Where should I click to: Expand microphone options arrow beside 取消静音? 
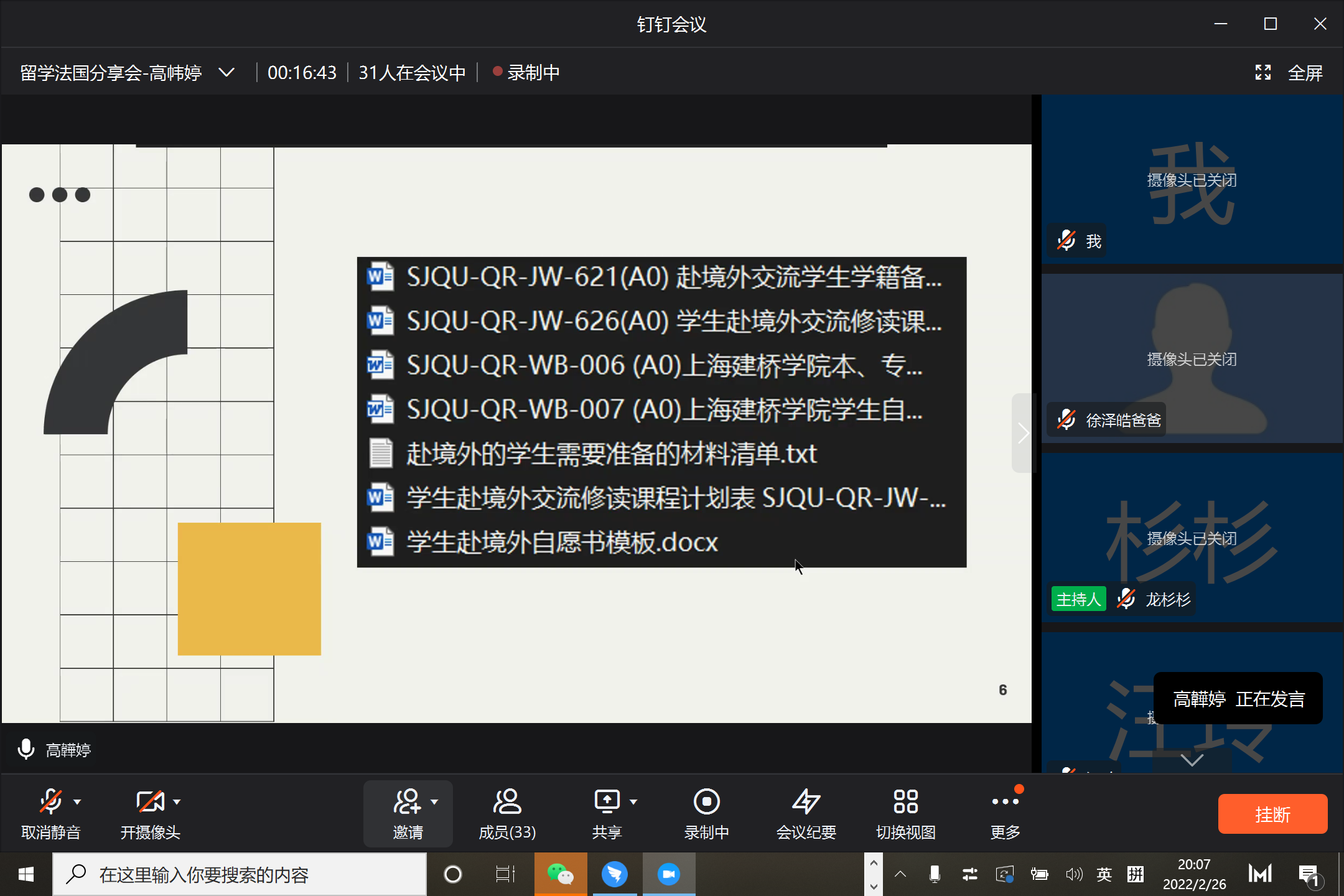77,802
